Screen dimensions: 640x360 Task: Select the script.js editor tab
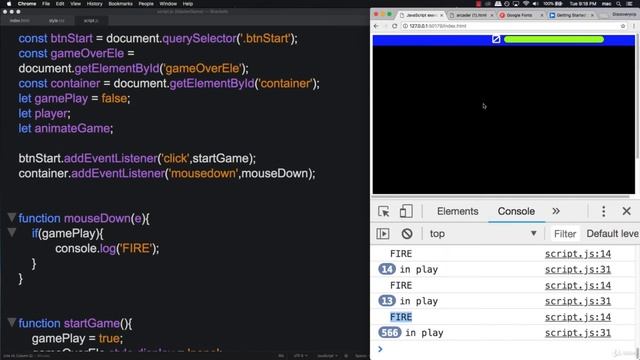(x=91, y=20)
